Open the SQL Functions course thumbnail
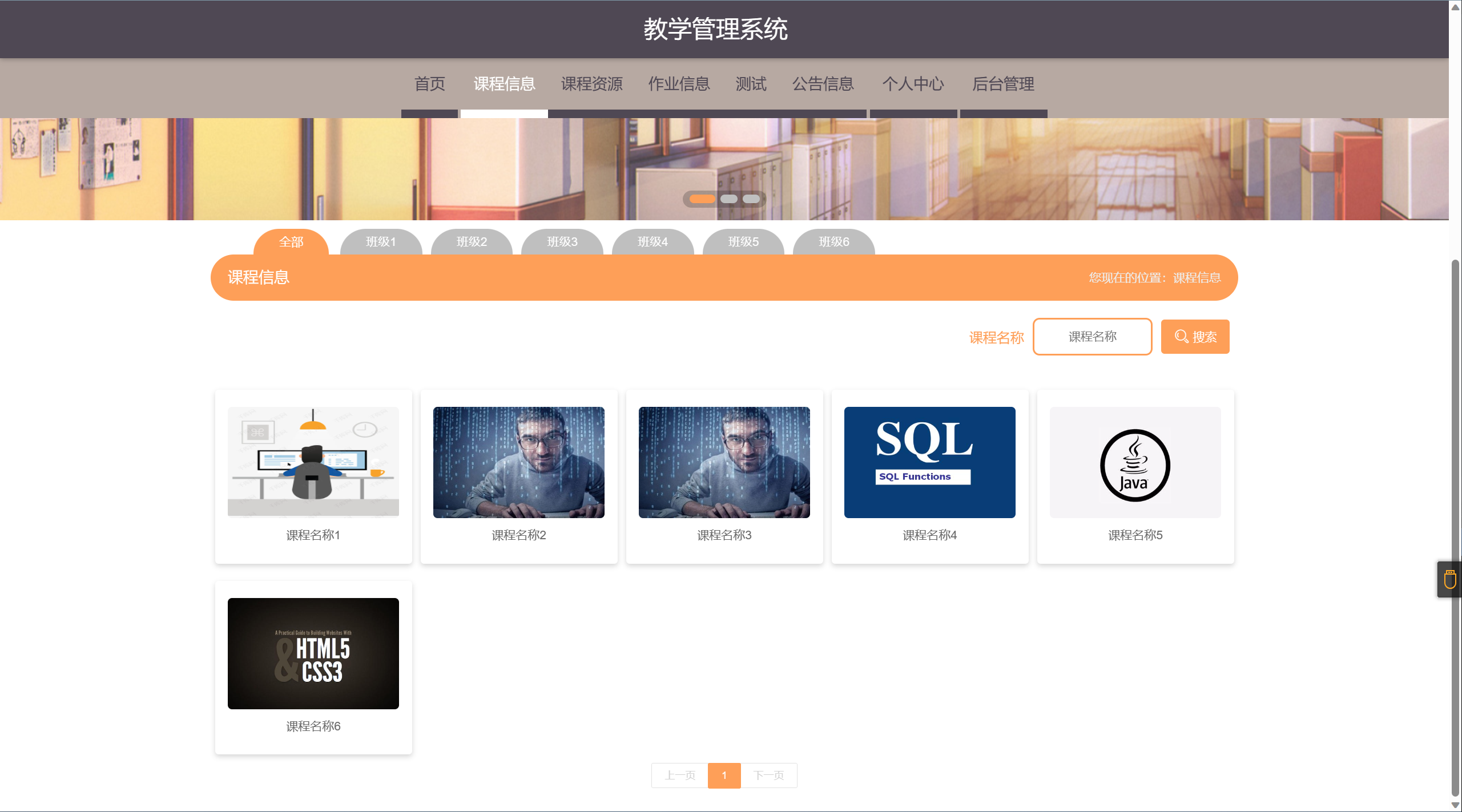This screenshot has height=812, width=1462. coord(929,462)
